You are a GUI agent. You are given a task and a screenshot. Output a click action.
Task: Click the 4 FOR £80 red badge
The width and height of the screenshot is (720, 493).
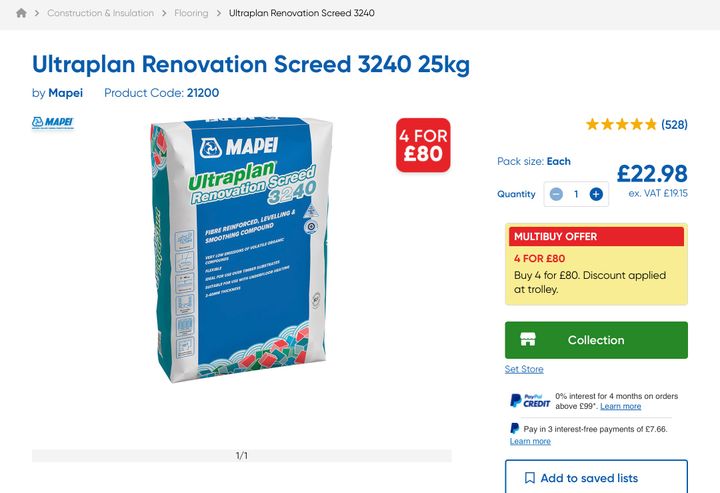coord(423,145)
